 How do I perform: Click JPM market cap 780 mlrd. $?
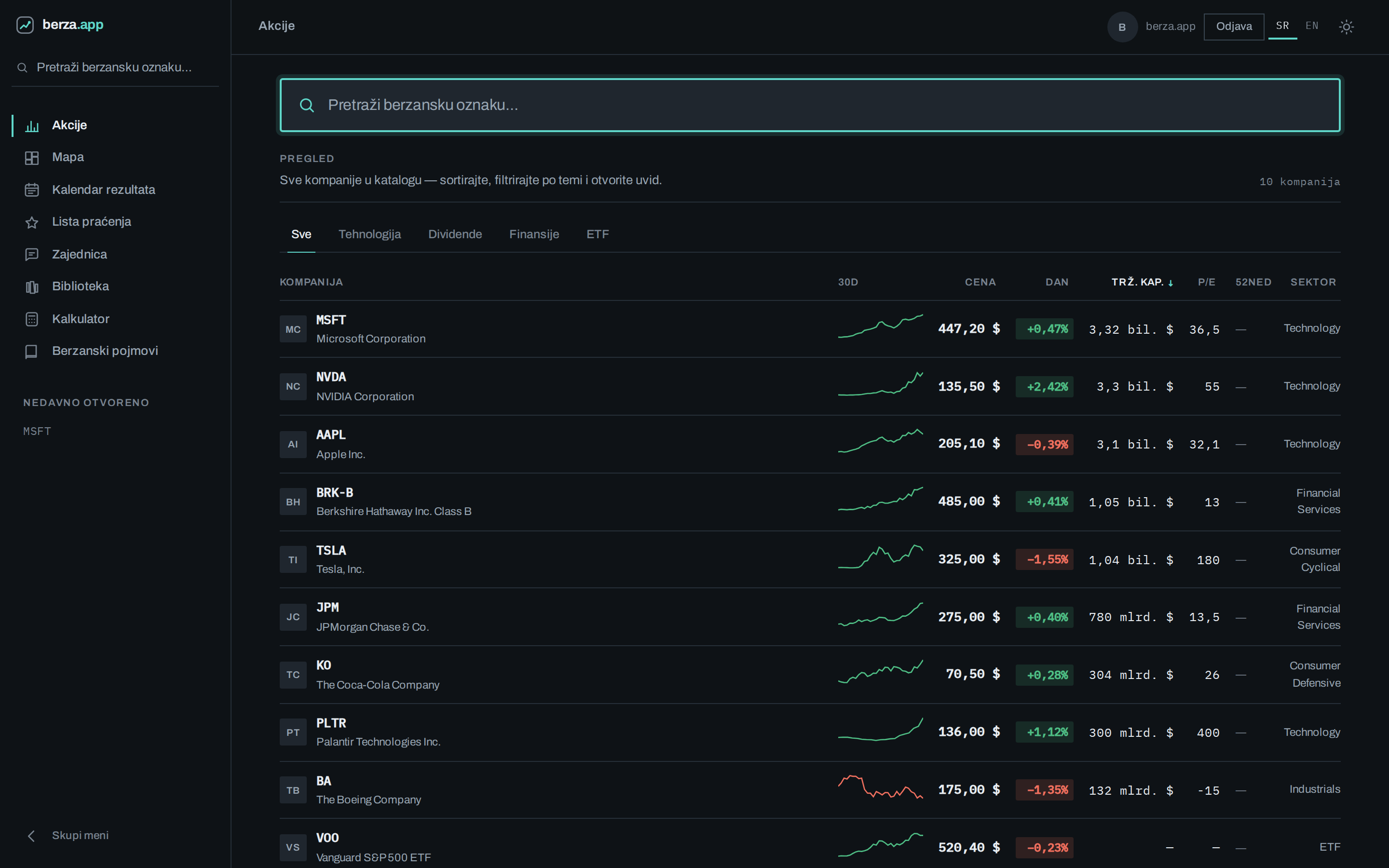1130,618
